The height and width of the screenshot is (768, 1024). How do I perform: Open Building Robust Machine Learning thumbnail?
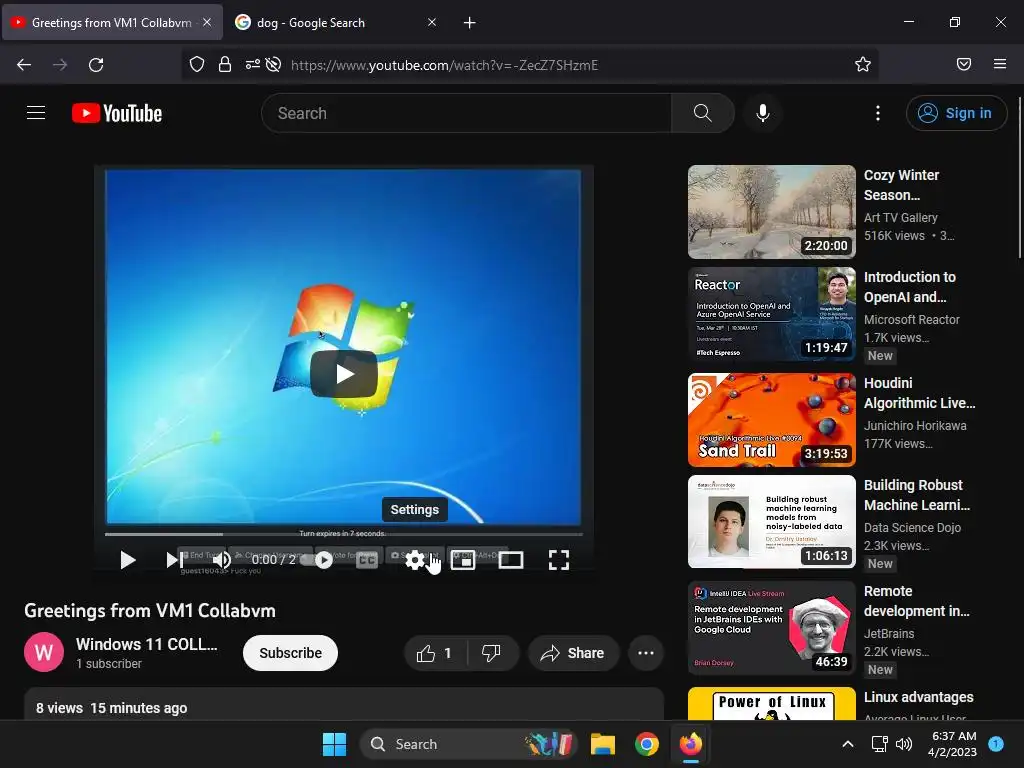(771, 522)
